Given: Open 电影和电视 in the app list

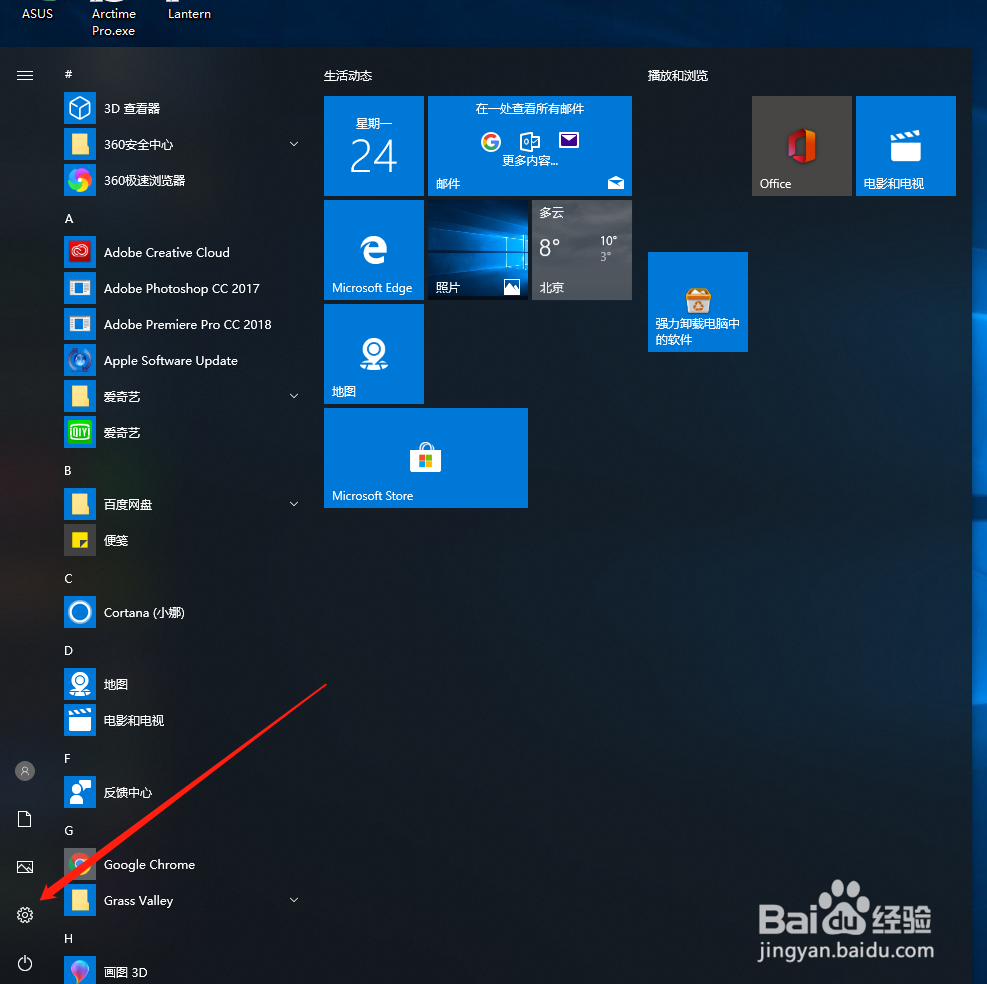Looking at the screenshot, I should 181,720.
